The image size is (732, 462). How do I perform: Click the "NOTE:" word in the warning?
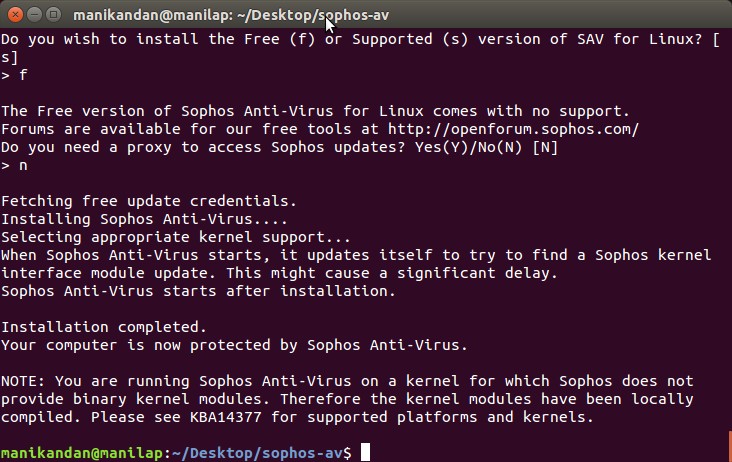23,381
